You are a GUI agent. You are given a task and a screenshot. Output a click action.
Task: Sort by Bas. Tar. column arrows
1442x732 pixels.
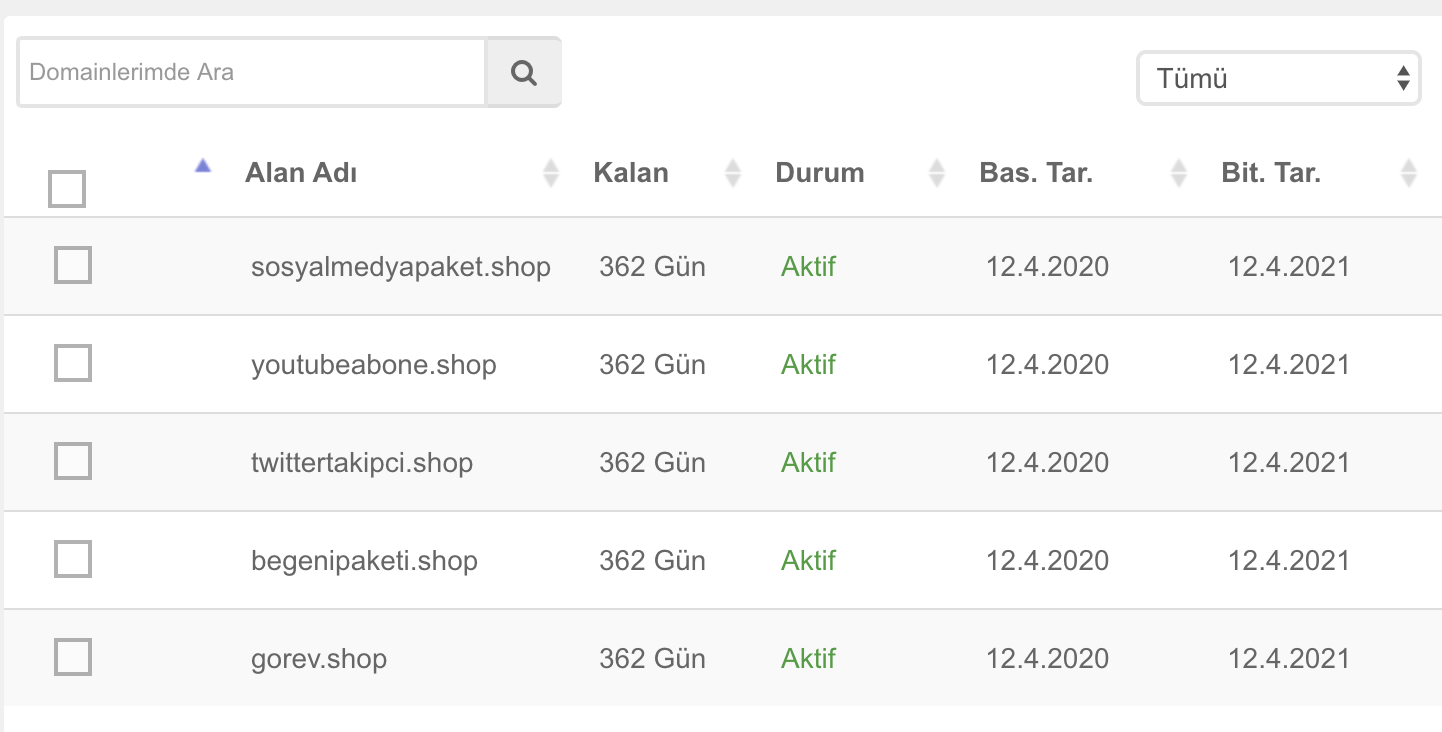(x=1179, y=173)
